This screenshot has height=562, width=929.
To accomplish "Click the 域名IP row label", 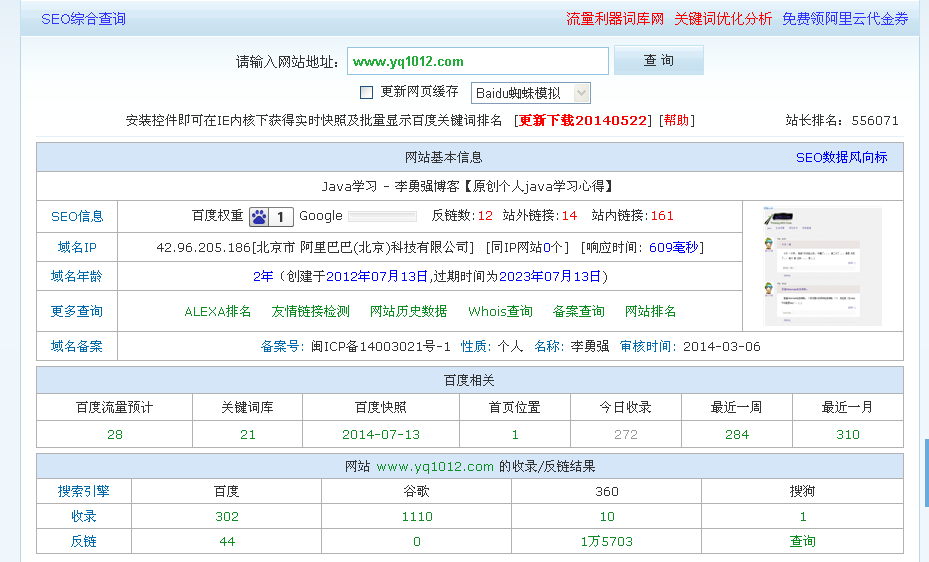I will click(x=77, y=247).
